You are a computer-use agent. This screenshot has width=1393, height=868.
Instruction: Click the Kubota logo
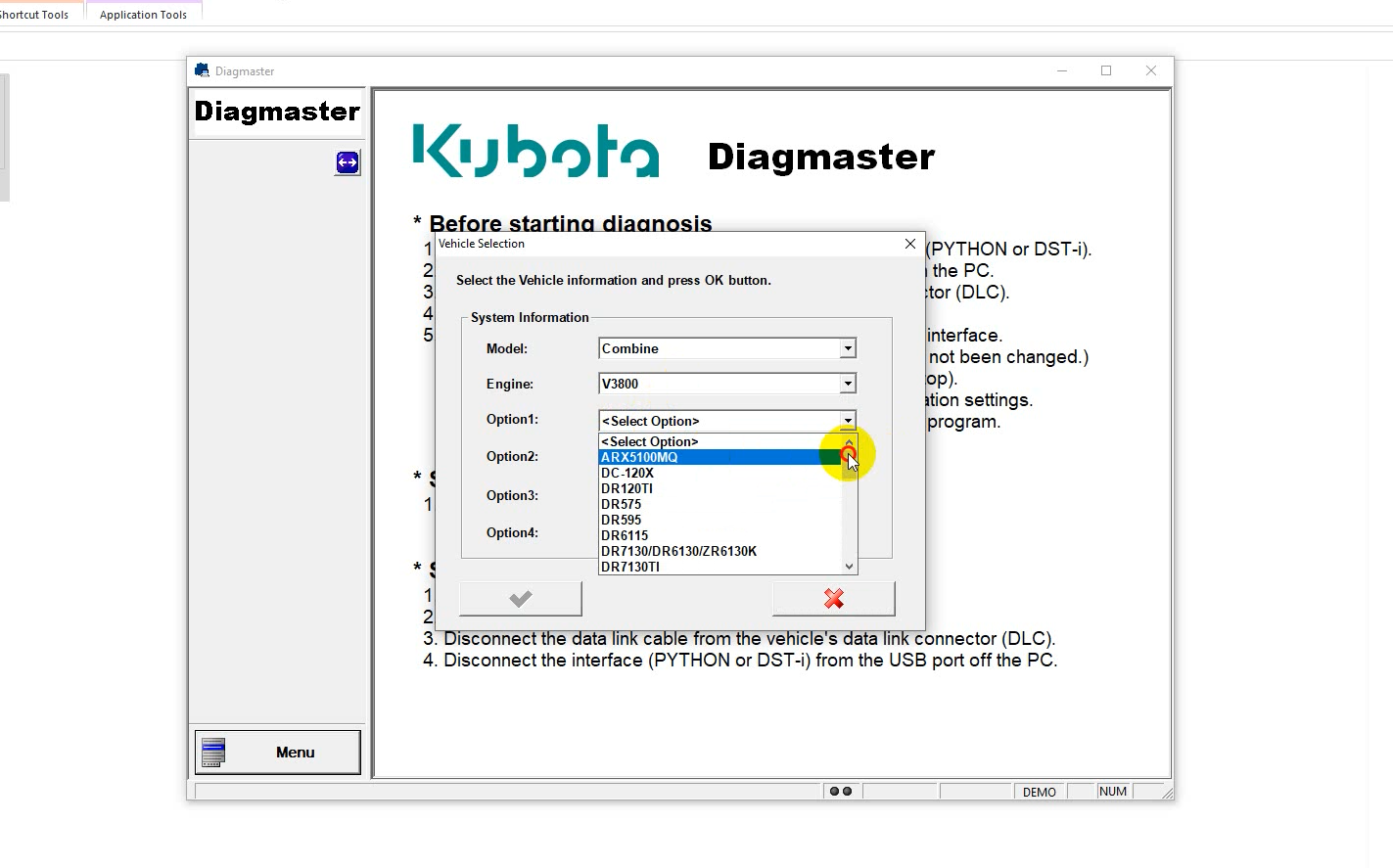[x=535, y=151]
